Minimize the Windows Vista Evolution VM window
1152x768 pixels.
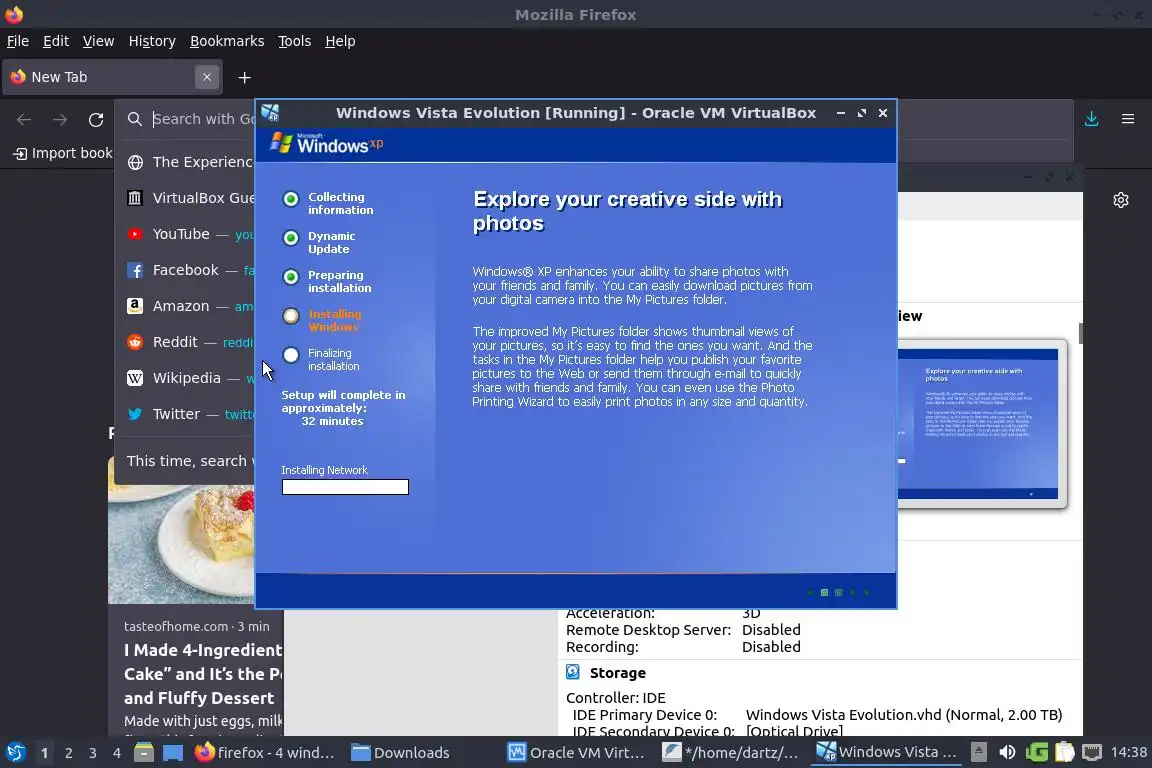[x=840, y=113]
